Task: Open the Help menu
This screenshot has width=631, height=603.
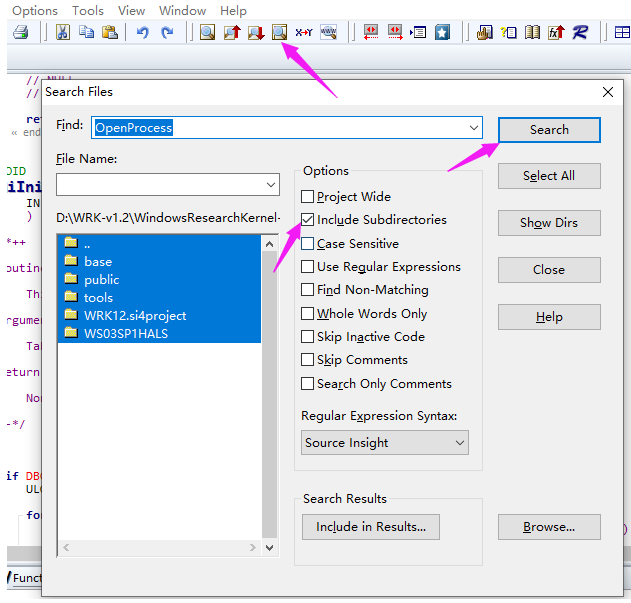Action: (x=233, y=10)
